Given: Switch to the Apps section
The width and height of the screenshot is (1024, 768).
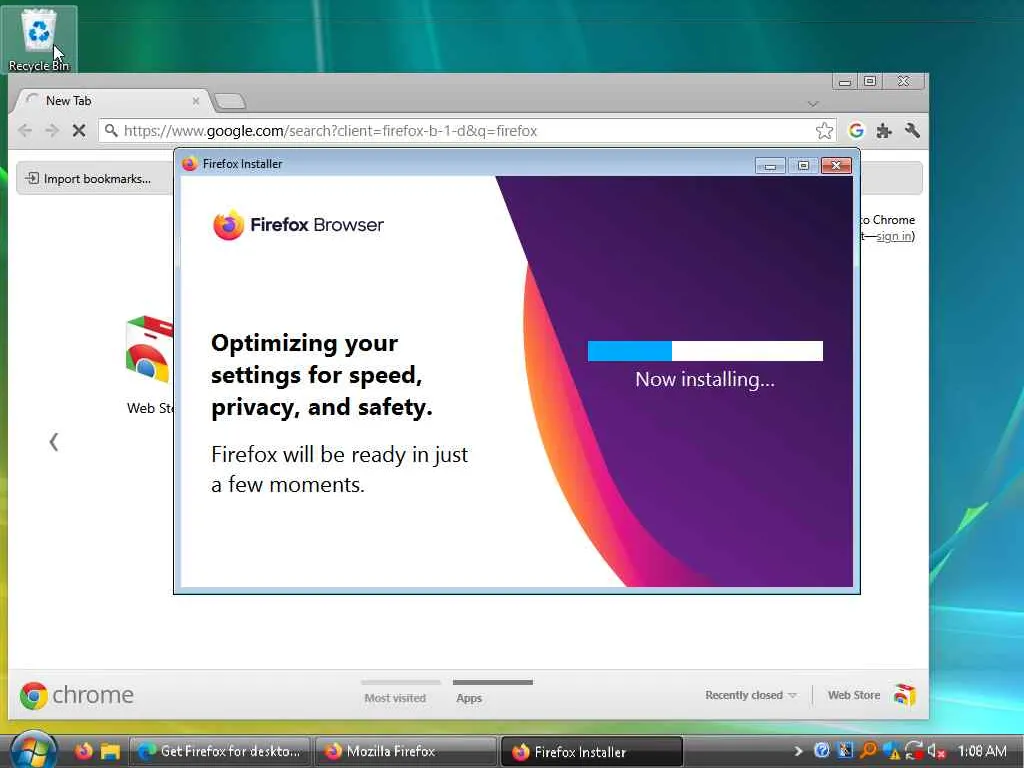Looking at the screenshot, I should (469, 697).
